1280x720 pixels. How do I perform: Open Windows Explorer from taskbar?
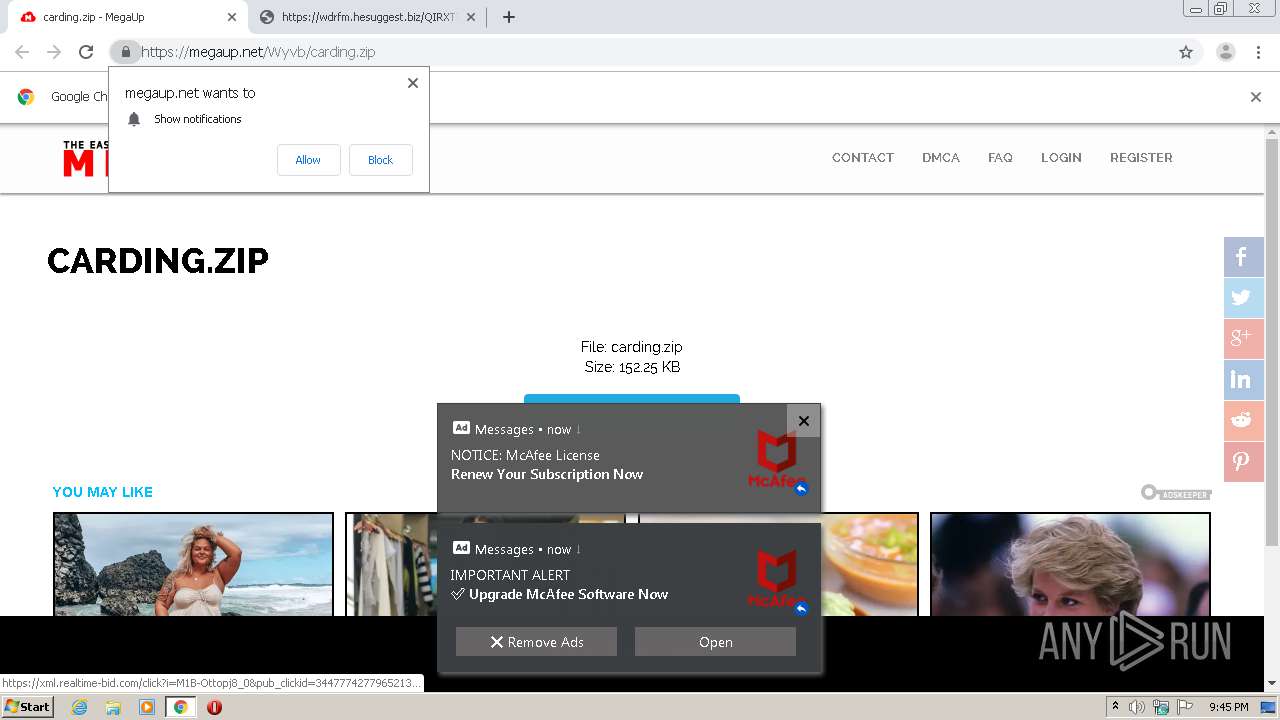[x=113, y=707]
